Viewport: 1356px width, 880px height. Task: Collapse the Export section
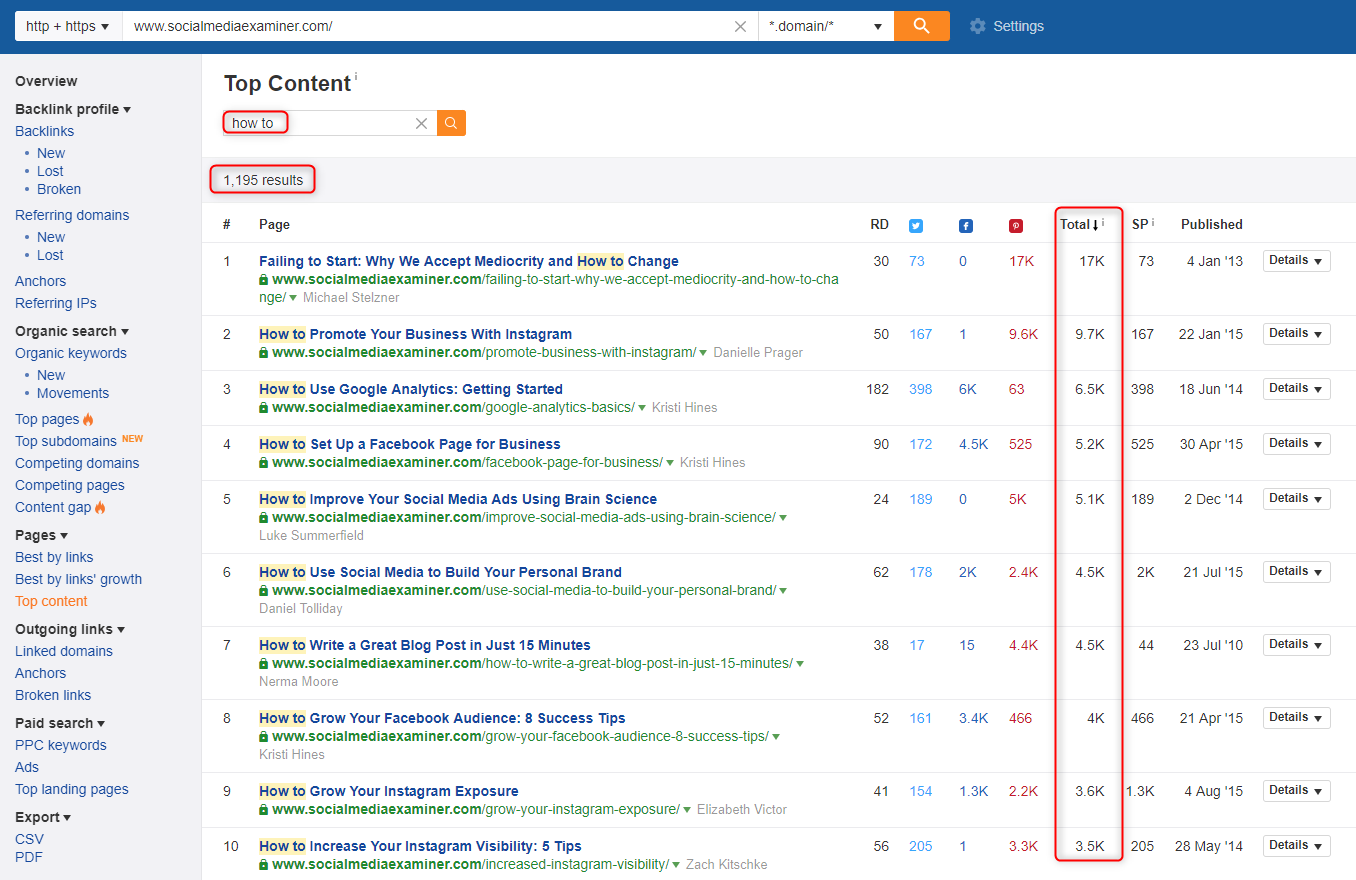pyautogui.click(x=43, y=817)
